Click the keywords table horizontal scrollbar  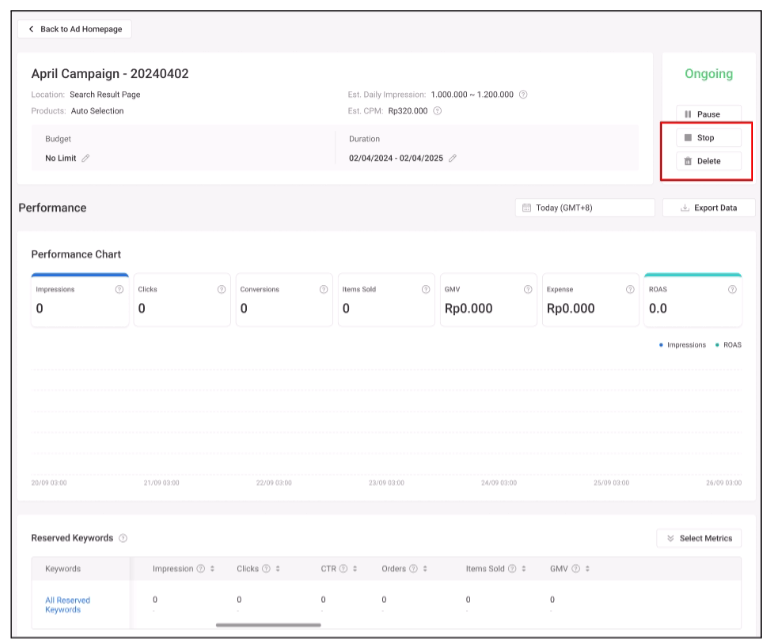coord(268,625)
